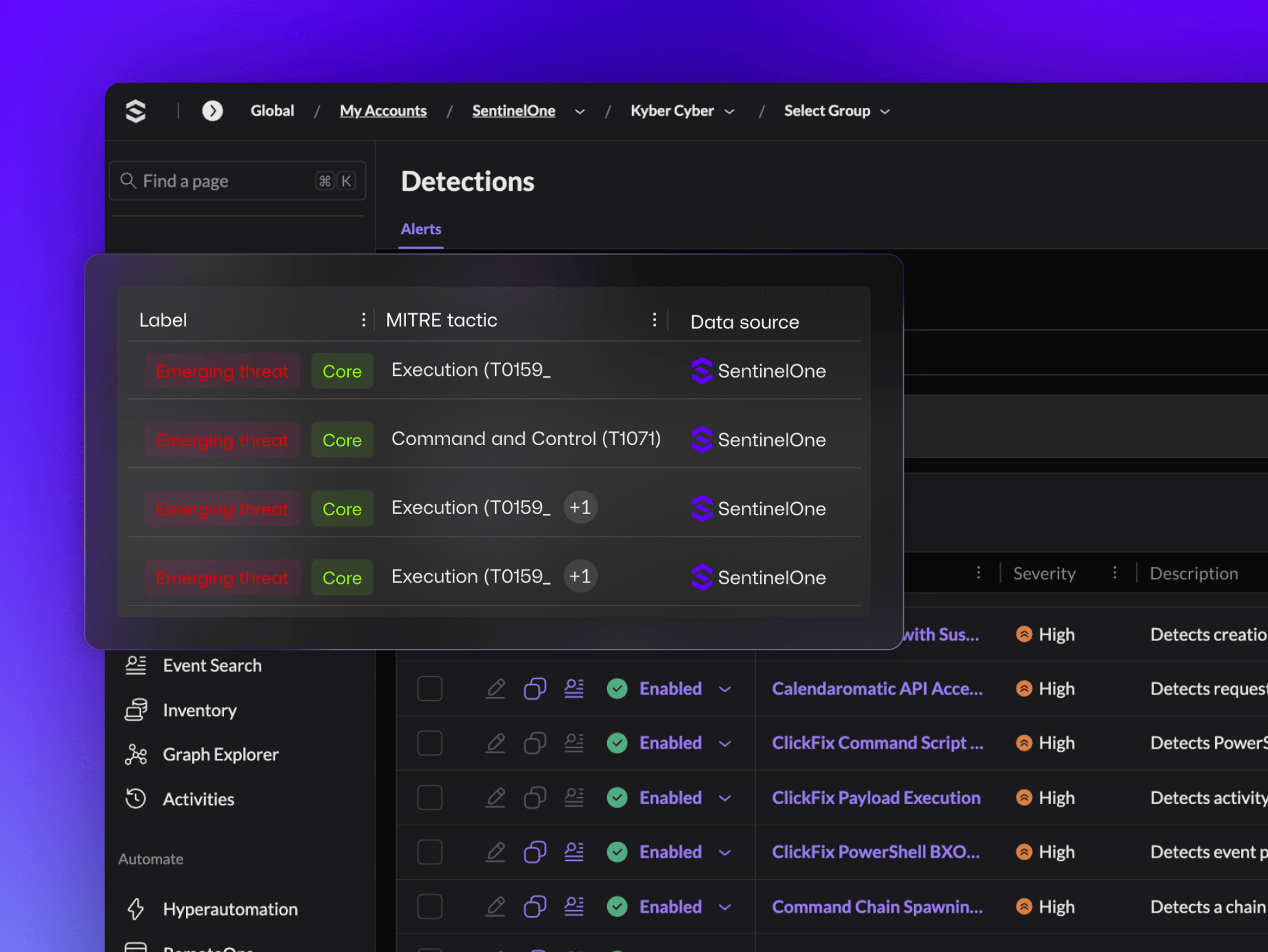The image size is (1268, 952).
Task: Open Event Search in sidebar
Action: (212, 665)
